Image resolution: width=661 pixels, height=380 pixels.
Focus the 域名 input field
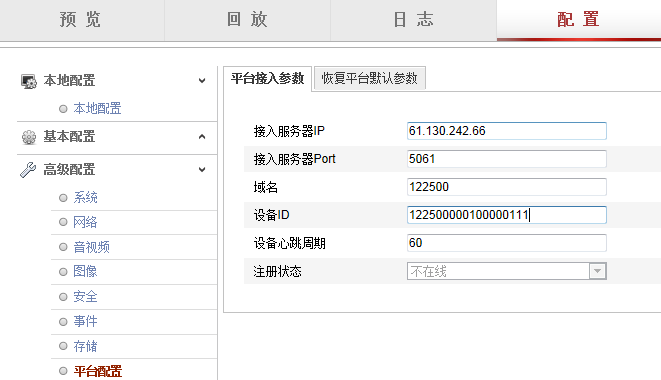tap(507, 187)
